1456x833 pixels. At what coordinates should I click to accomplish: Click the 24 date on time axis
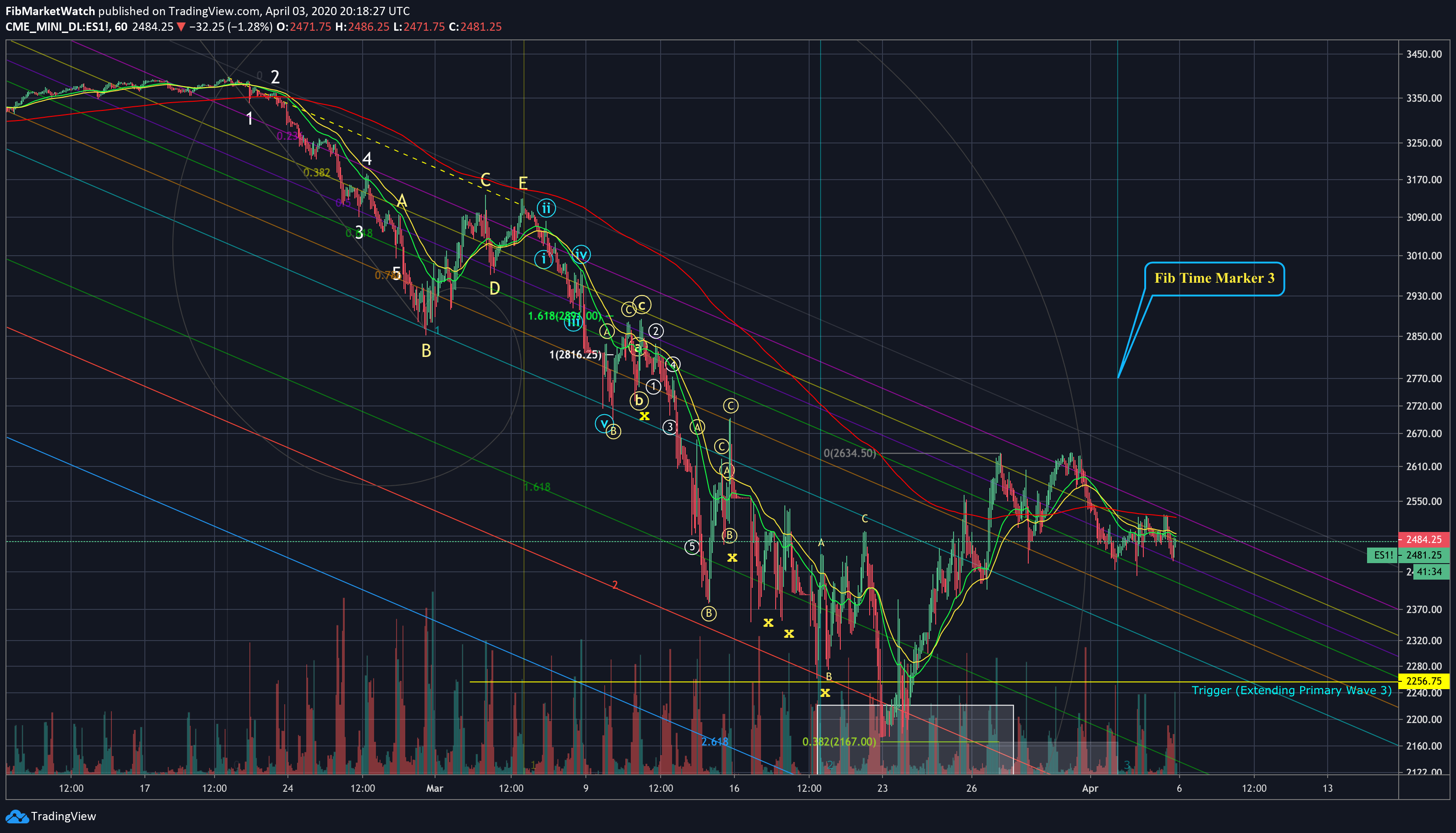[x=288, y=789]
